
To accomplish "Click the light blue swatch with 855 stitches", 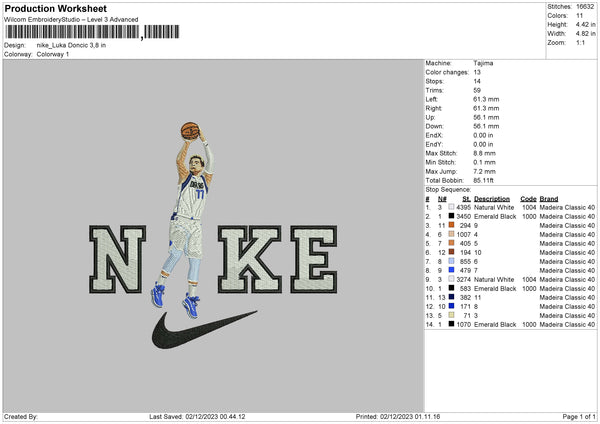I will click(452, 261).
